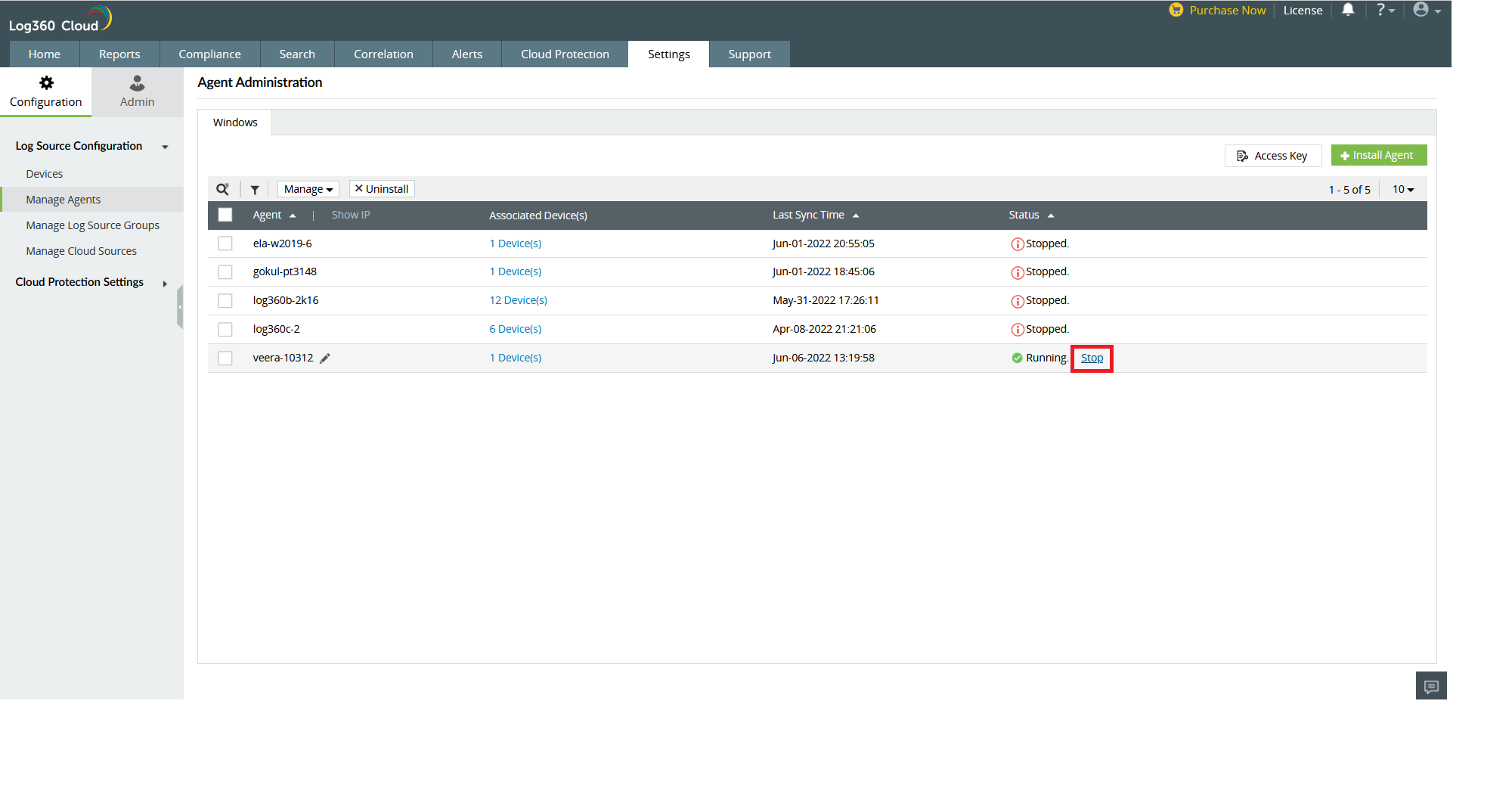
Task: Click the Install Agent button
Action: point(1378,155)
